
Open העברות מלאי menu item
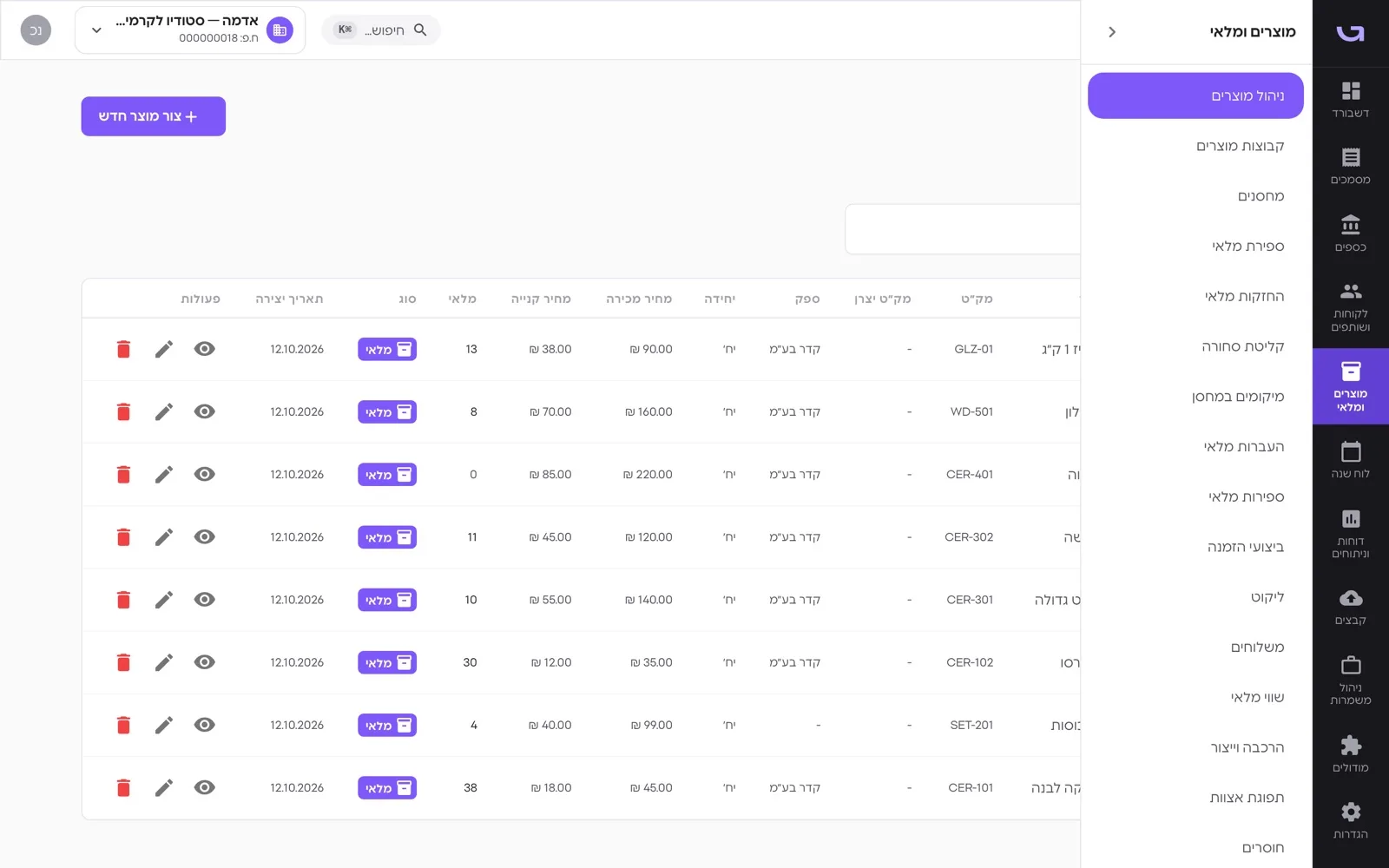(1195, 446)
